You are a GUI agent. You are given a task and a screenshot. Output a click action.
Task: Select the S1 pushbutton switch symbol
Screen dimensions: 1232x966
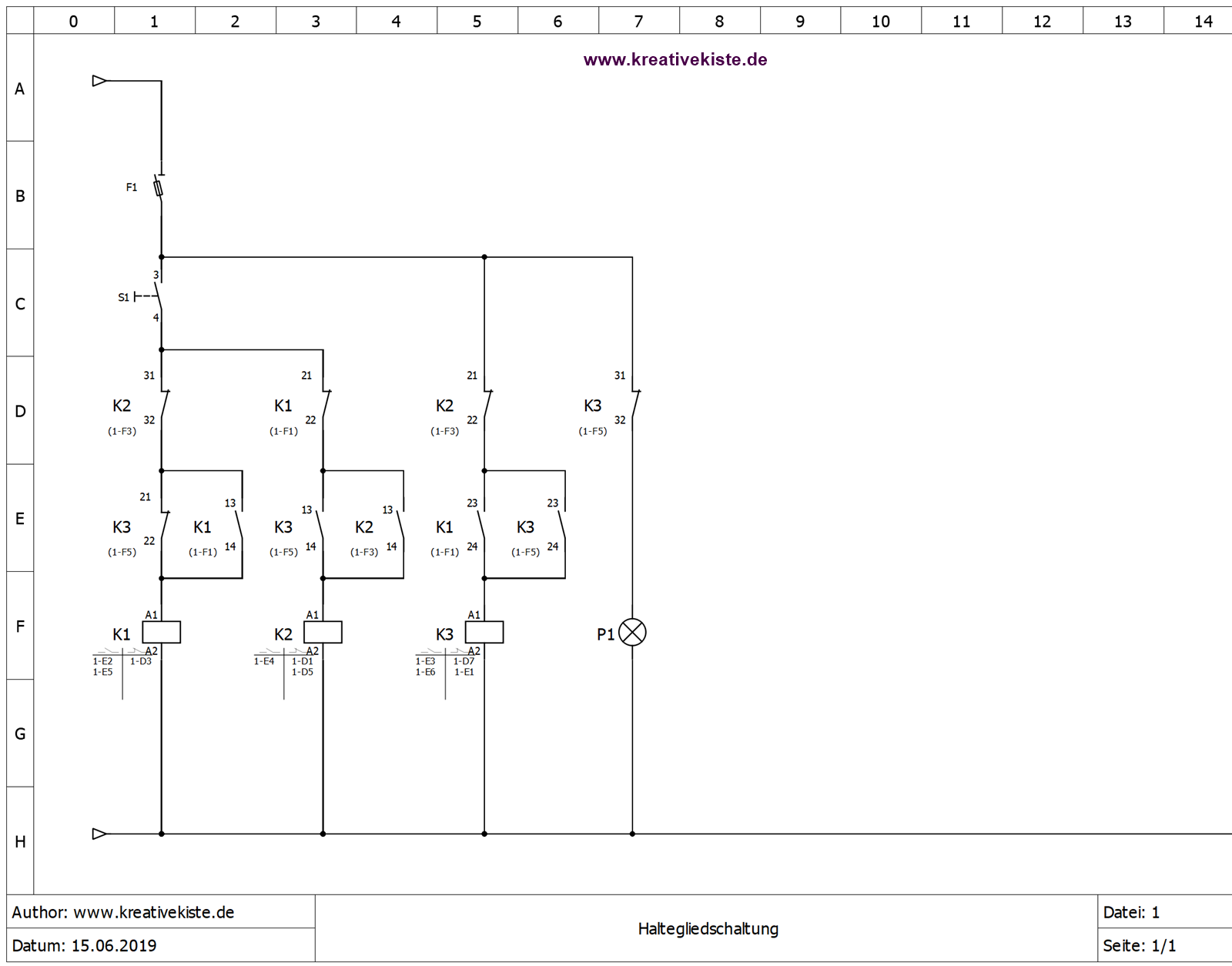point(157,296)
